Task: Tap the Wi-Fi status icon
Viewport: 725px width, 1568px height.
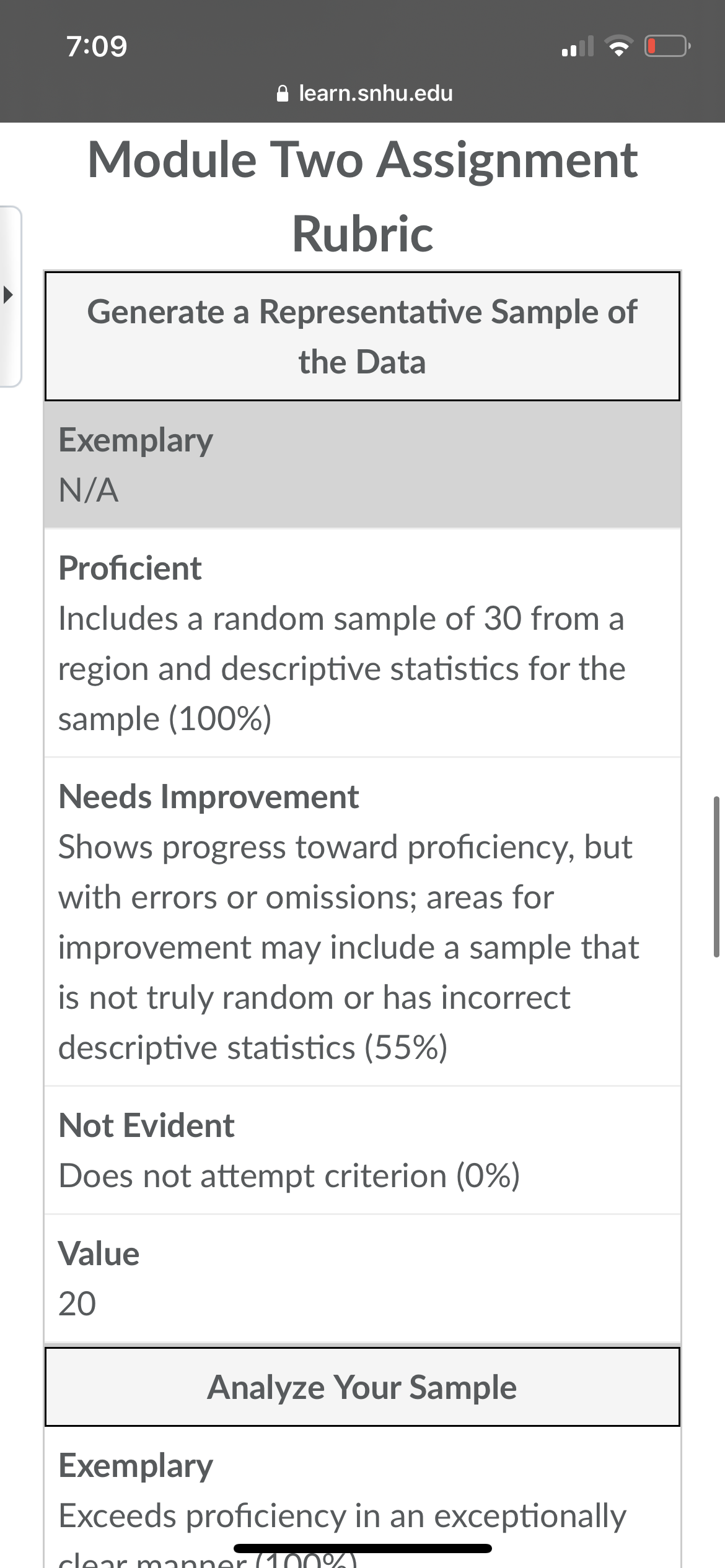Action: click(618, 46)
